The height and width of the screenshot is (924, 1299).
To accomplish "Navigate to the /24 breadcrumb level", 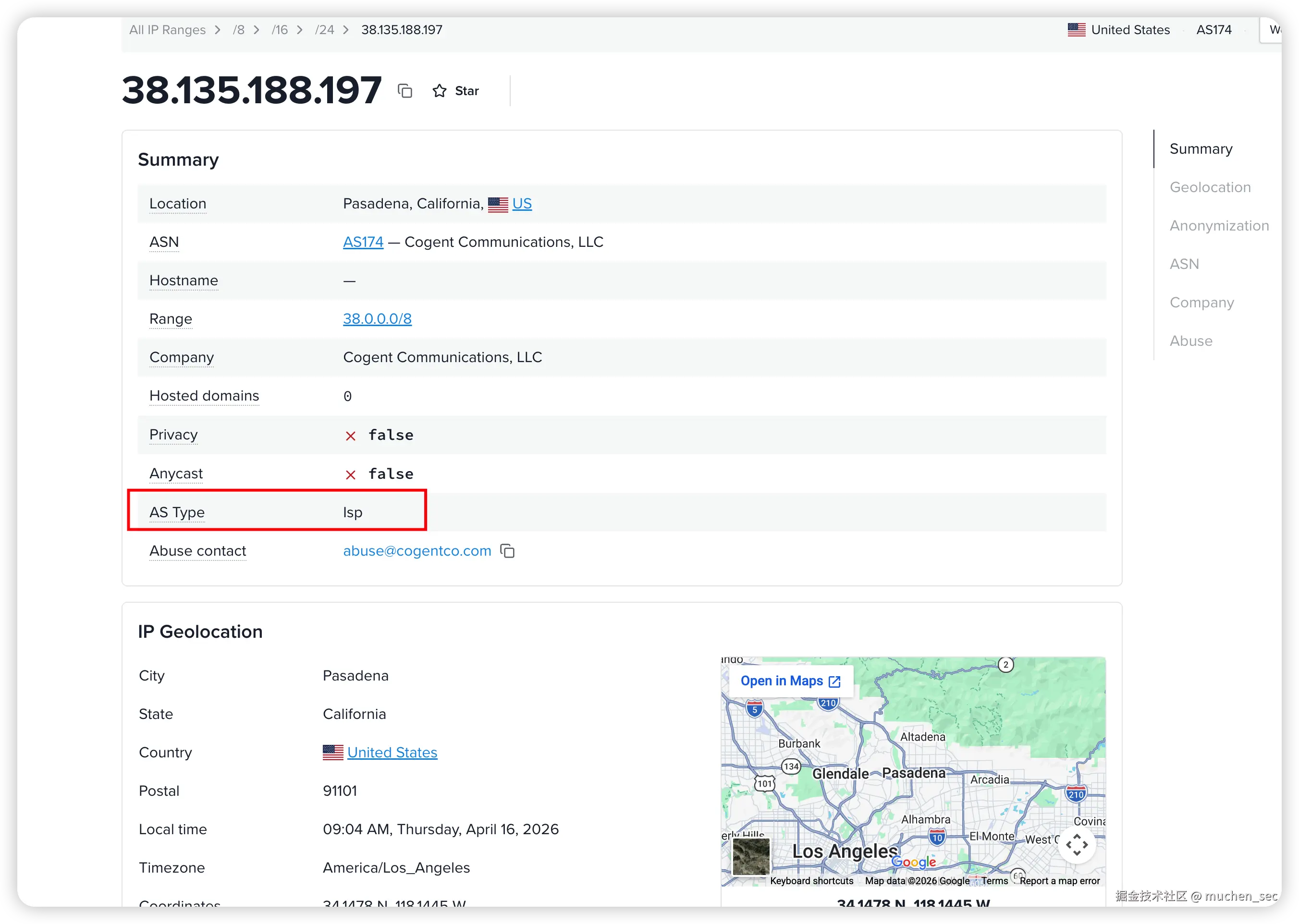I will [324, 30].
